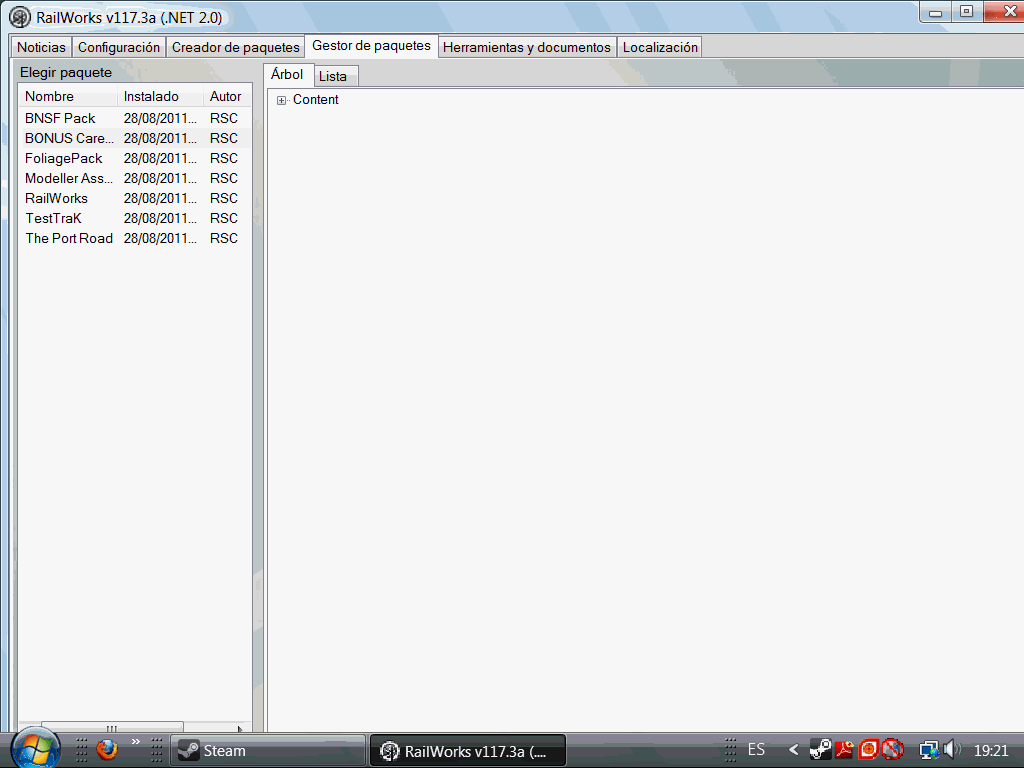This screenshot has height=768, width=1024.
Task: Open the network connection tray icon
Action: click(928, 749)
